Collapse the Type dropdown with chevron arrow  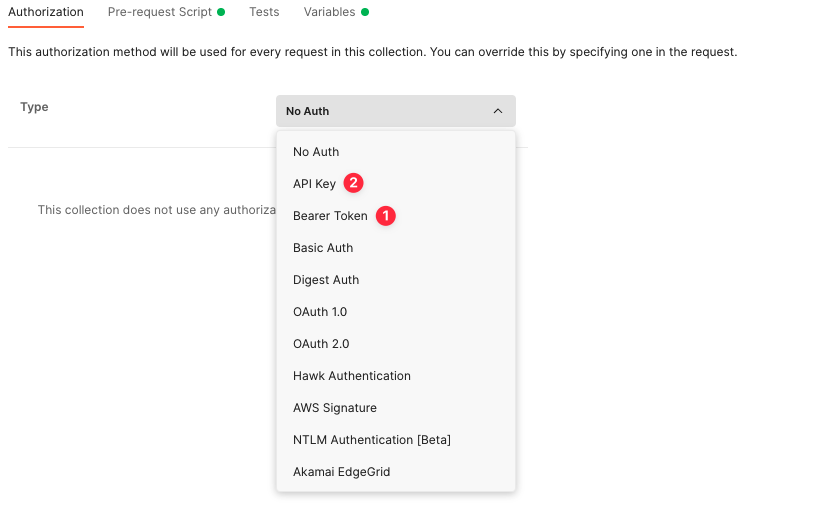coord(498,111)
